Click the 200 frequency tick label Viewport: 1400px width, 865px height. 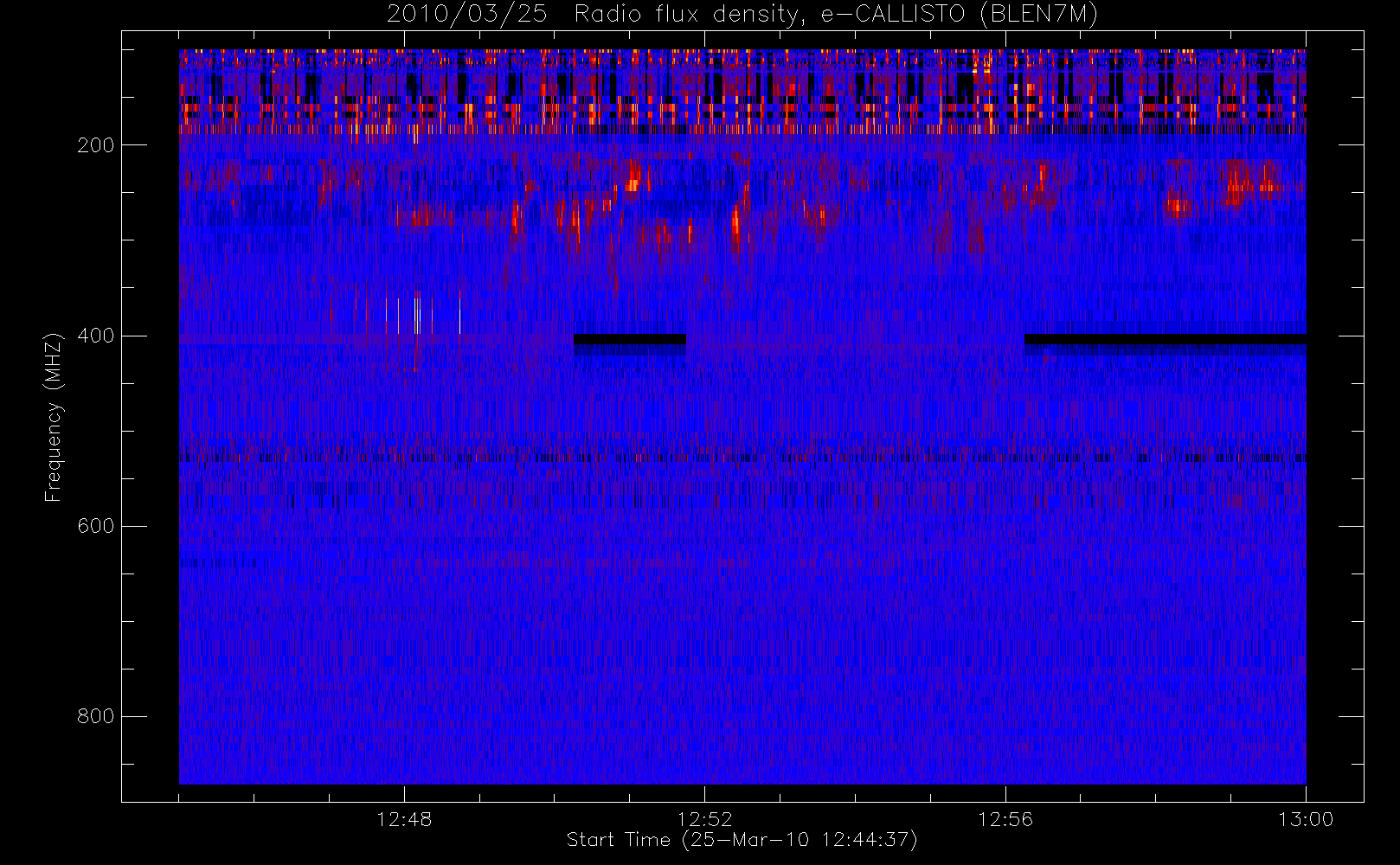pos(95,145)
